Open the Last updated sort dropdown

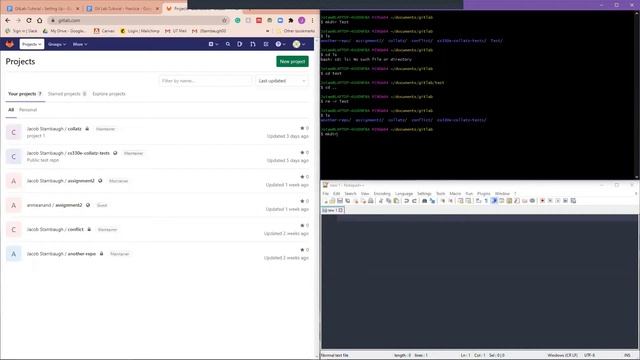(x=282, y=81)
